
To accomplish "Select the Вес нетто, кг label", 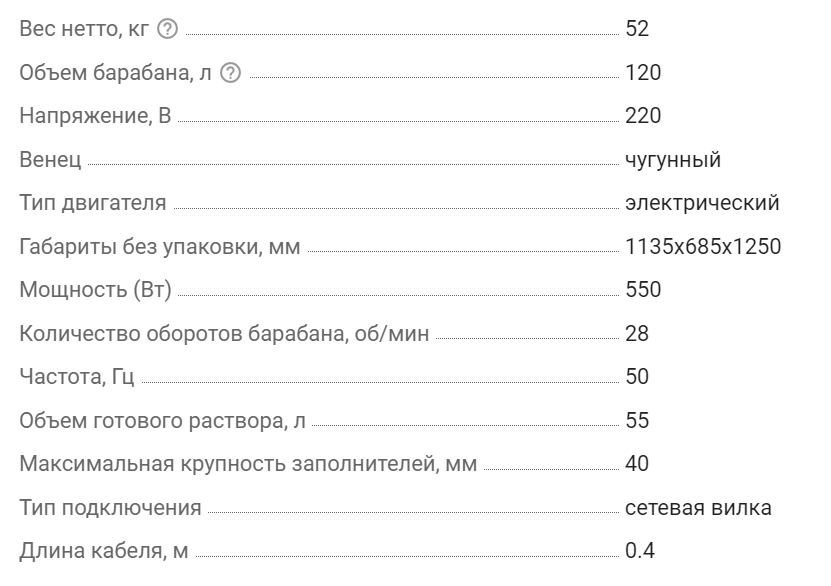I will click(84, 29).
